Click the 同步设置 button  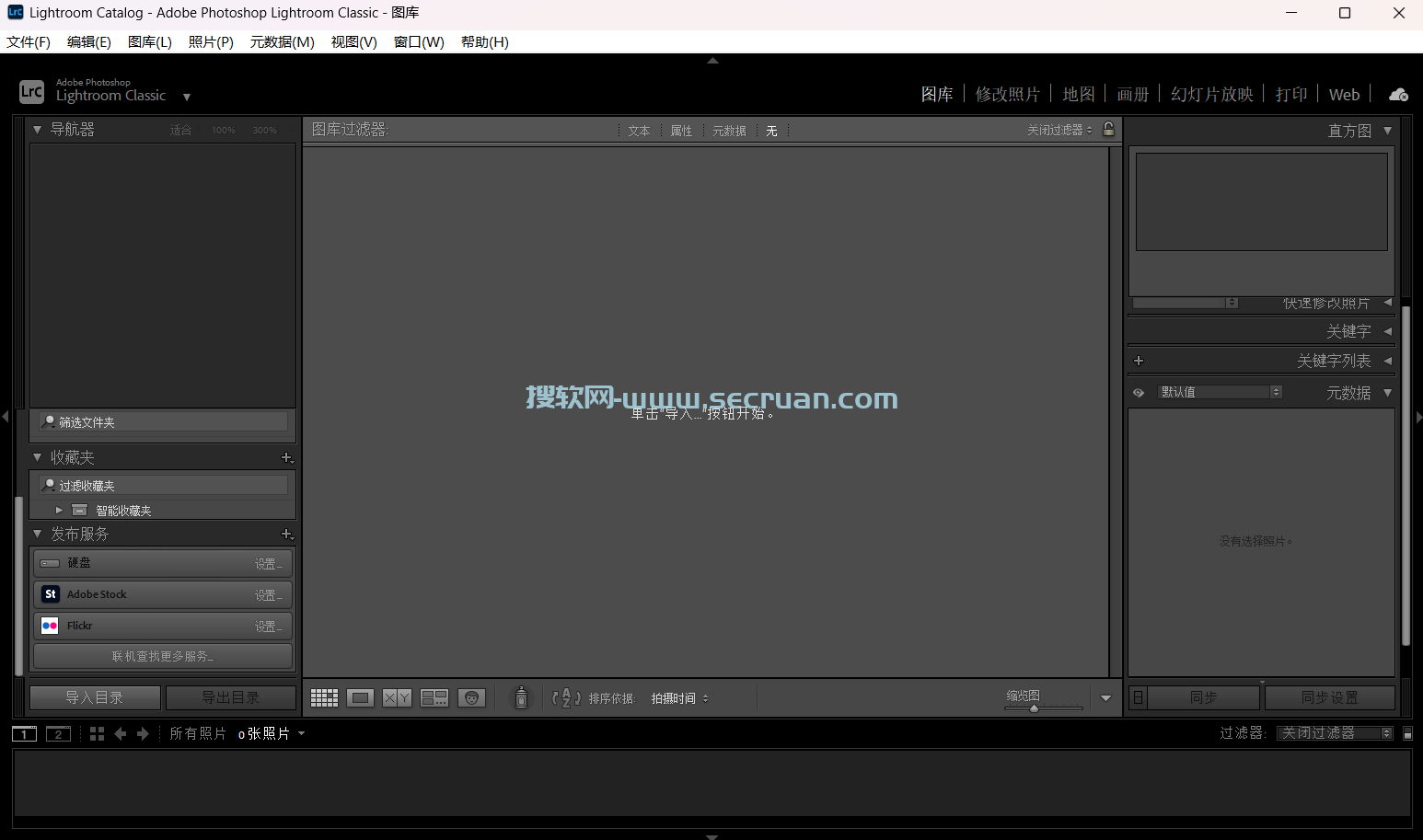[x=1330, y=697]
